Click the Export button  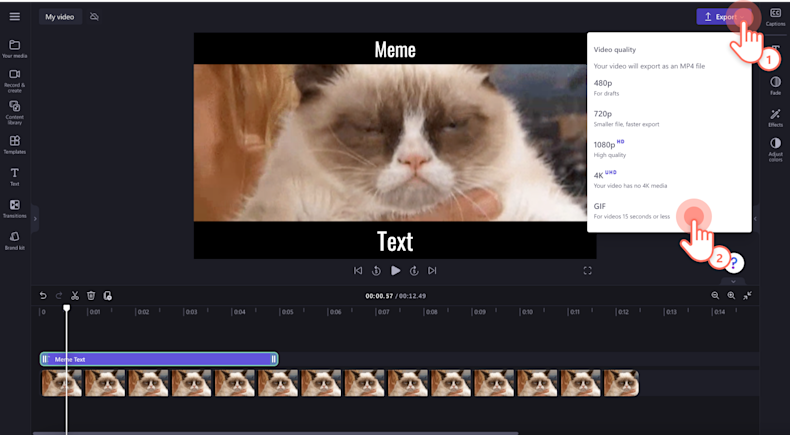724,17
